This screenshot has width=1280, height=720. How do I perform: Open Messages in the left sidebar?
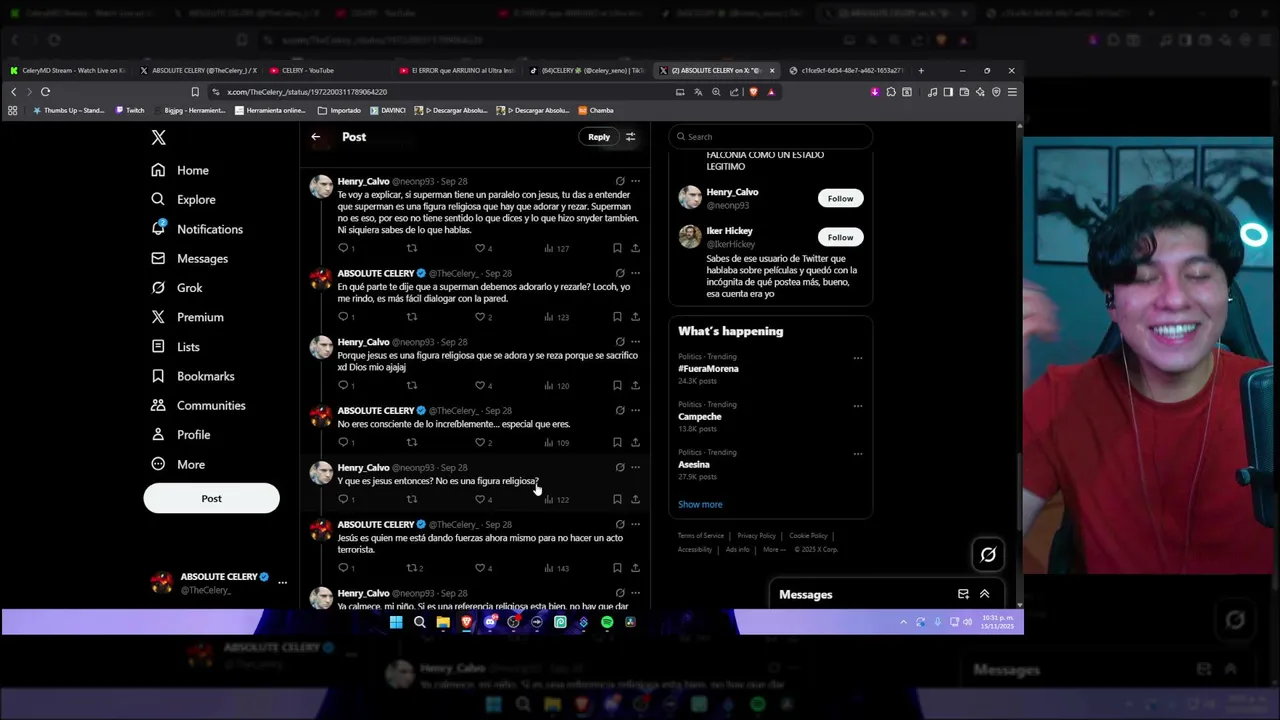[190, 258]
